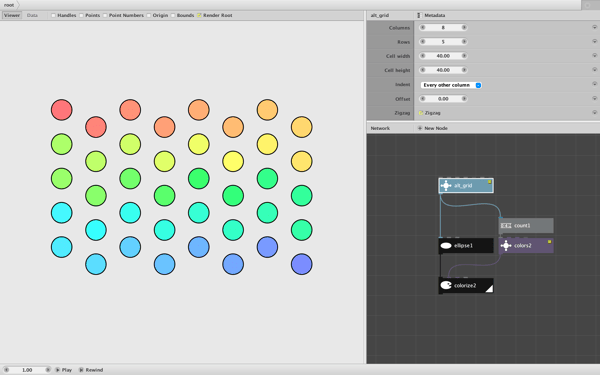
Task: Click the frame field showing 1.00
Action: point(27,370)
